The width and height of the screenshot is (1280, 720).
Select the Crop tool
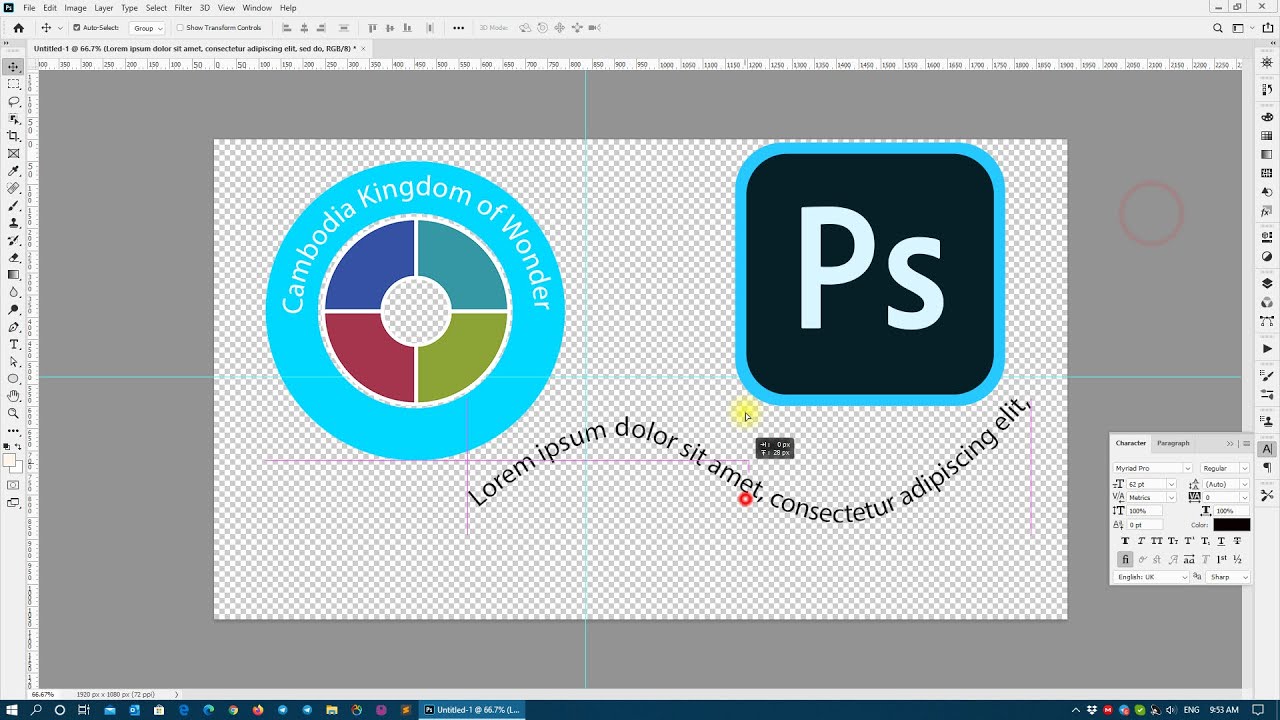click(13, 136)
